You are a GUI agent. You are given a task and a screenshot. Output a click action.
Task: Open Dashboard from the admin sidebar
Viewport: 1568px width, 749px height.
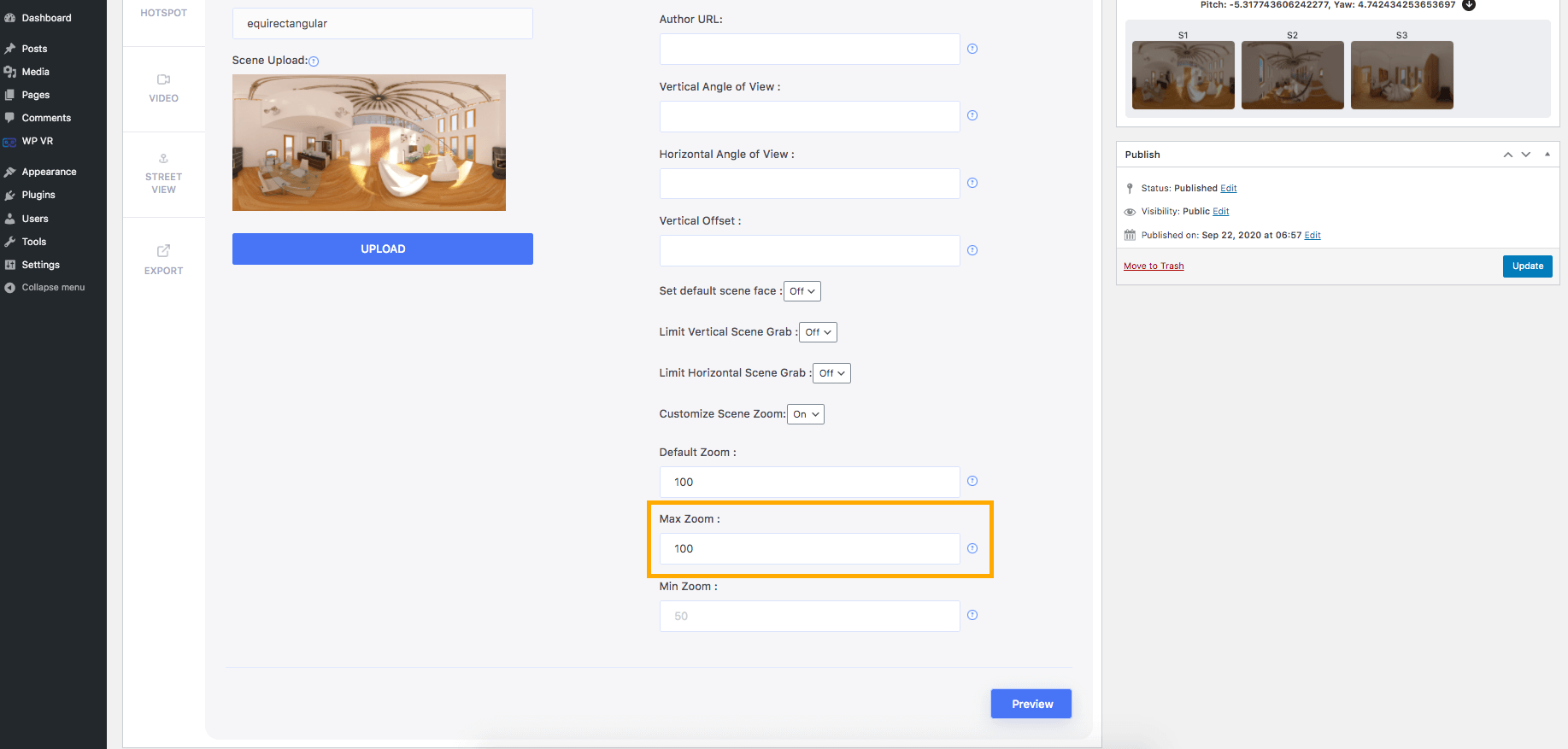[x=46, y=18]
